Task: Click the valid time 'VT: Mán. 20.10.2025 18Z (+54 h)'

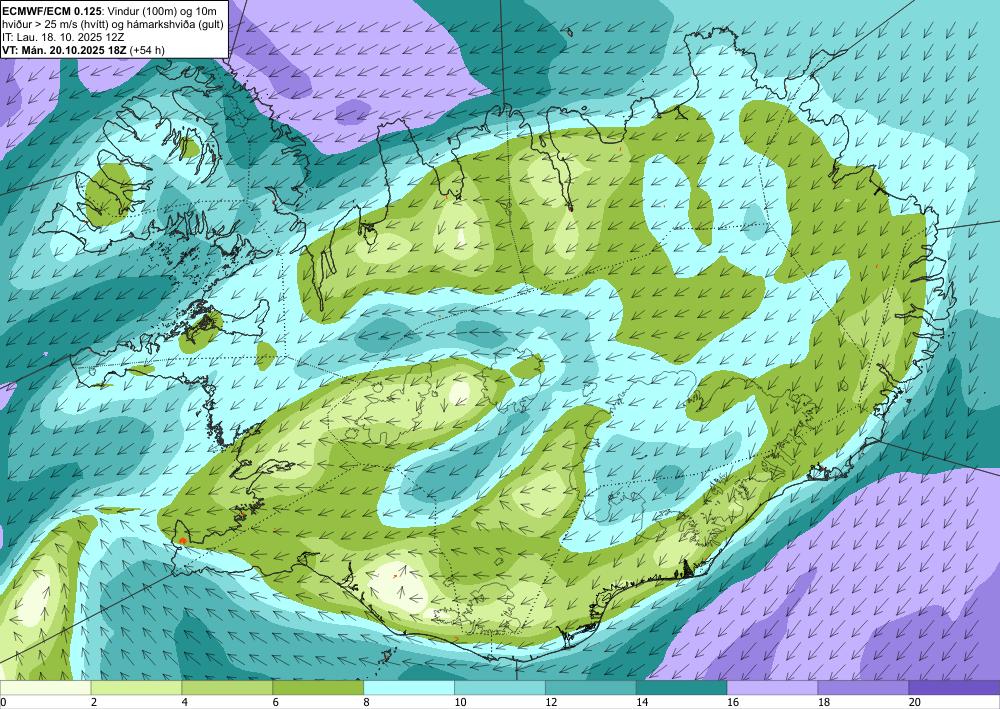Action: [83, 50]
